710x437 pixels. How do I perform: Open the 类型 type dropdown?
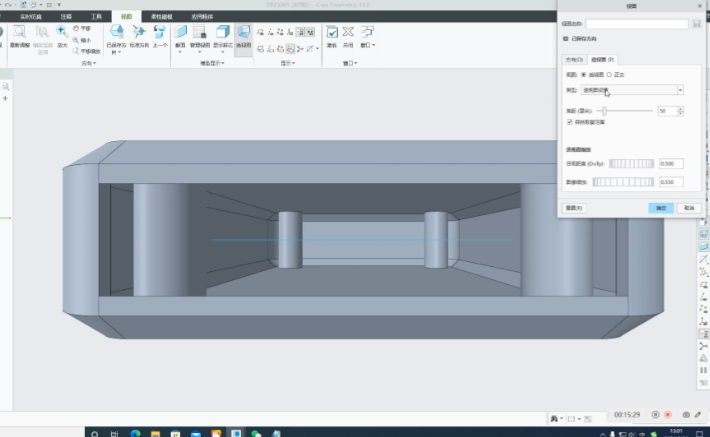pyautogui.click(x=680, y=90)
